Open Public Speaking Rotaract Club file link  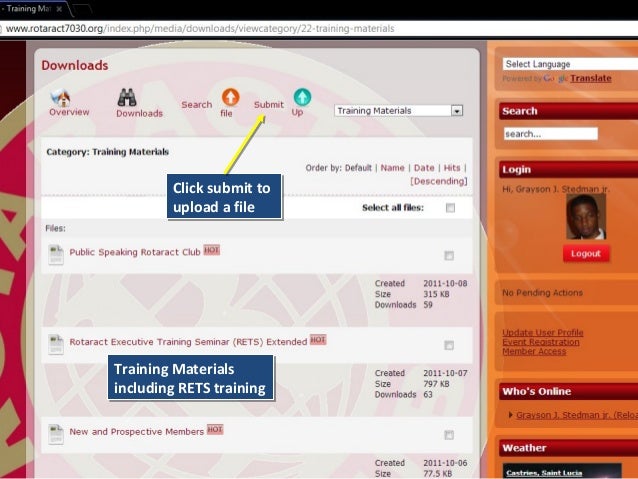(x=135, y=252)
